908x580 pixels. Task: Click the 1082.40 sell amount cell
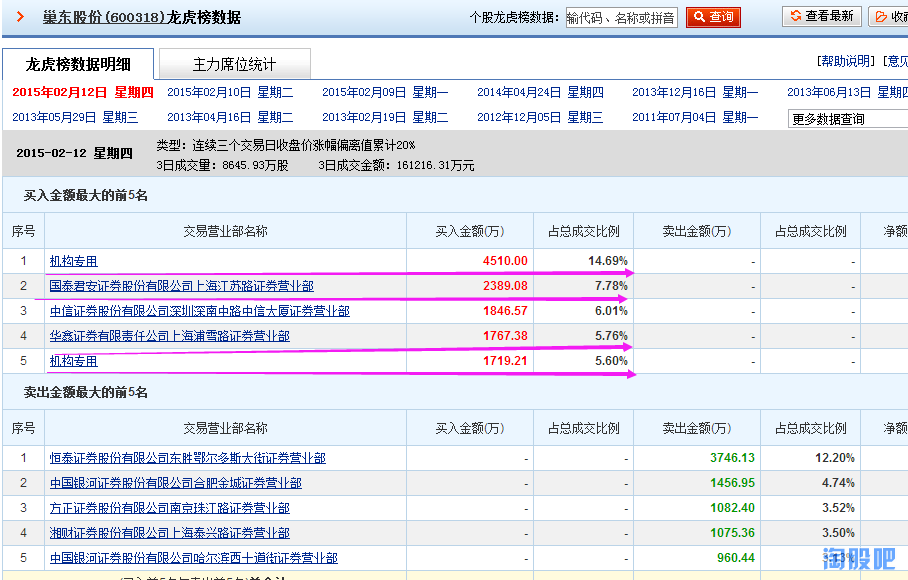coord(697,508)
